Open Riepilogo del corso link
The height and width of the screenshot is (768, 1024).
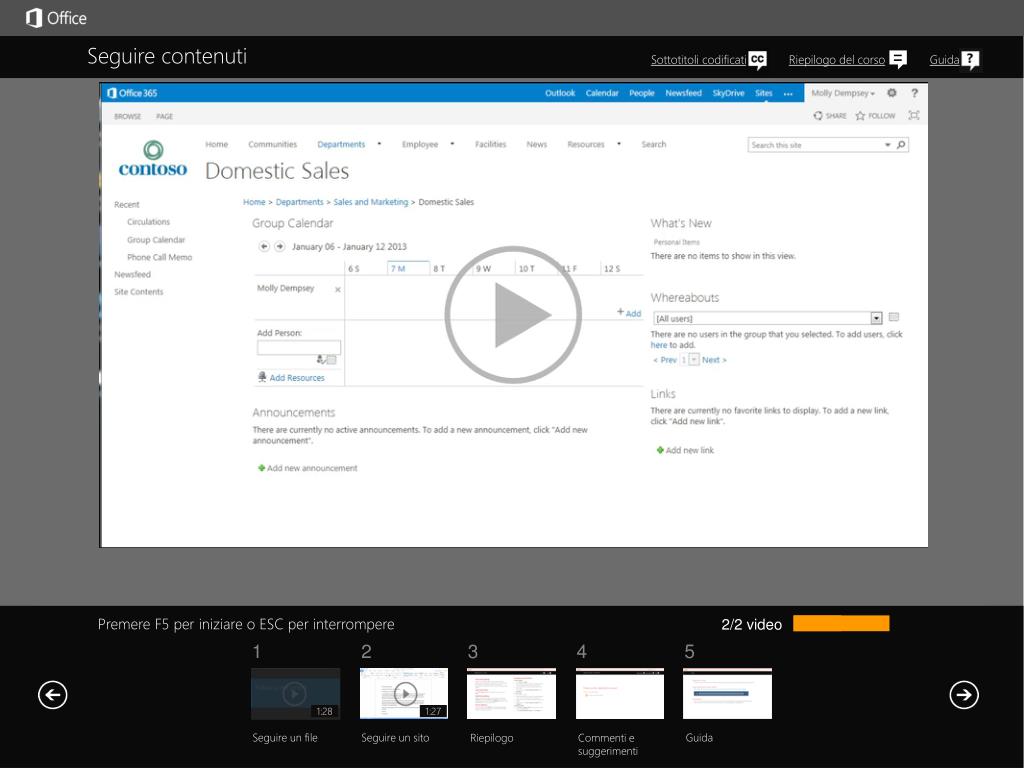point(837,60)
